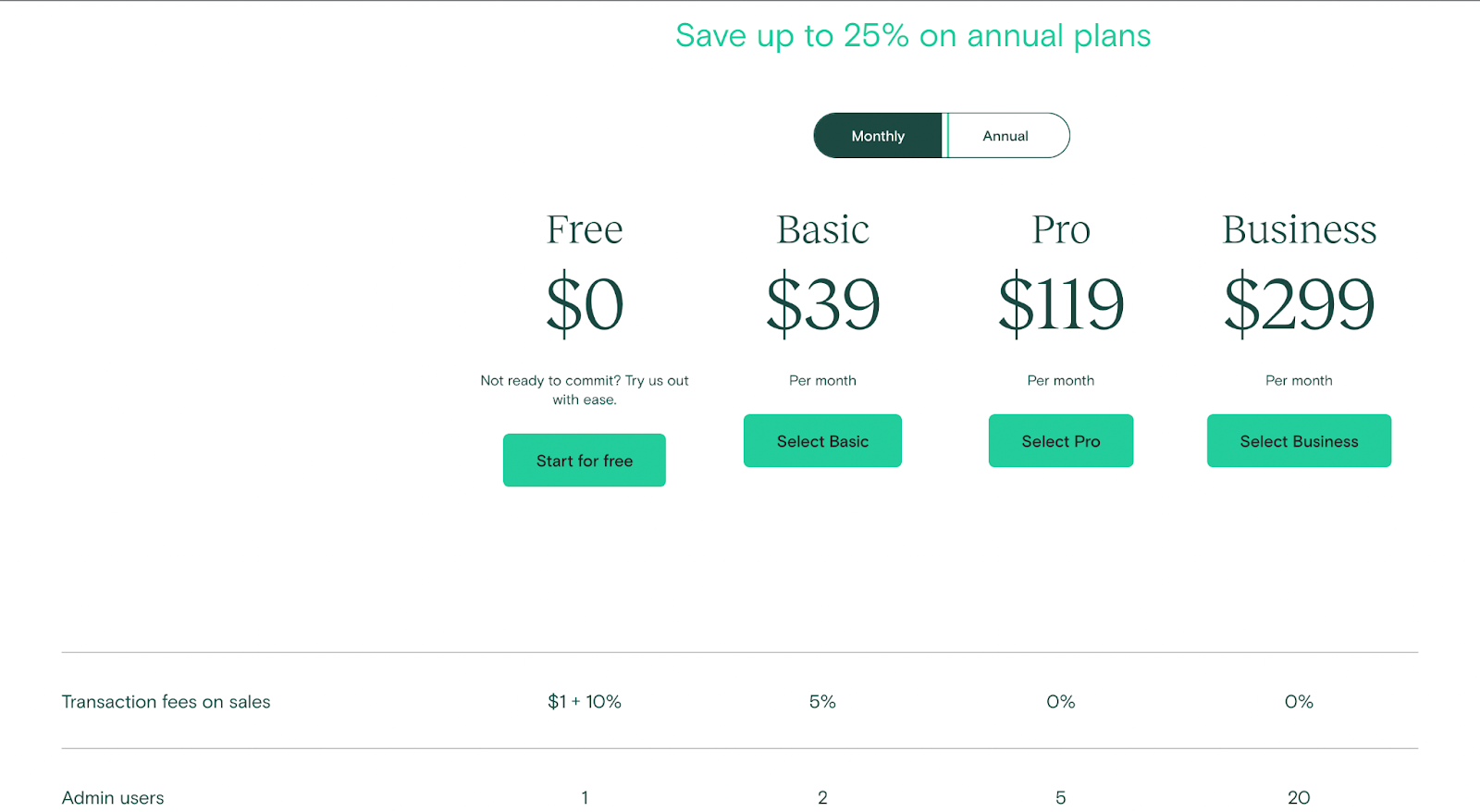
Task: Click the $119 Pro price
Action: coord(1061,303)
